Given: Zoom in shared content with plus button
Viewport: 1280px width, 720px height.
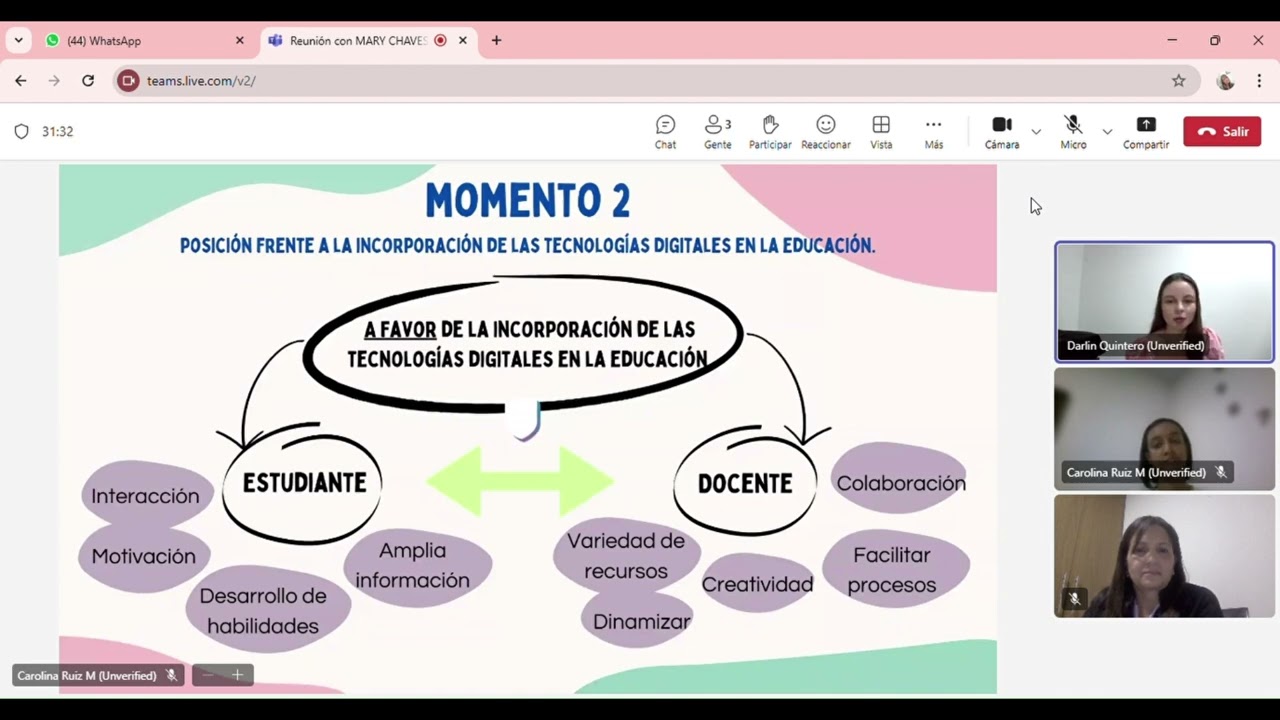Looking at the screenshot, I should 237,675.
